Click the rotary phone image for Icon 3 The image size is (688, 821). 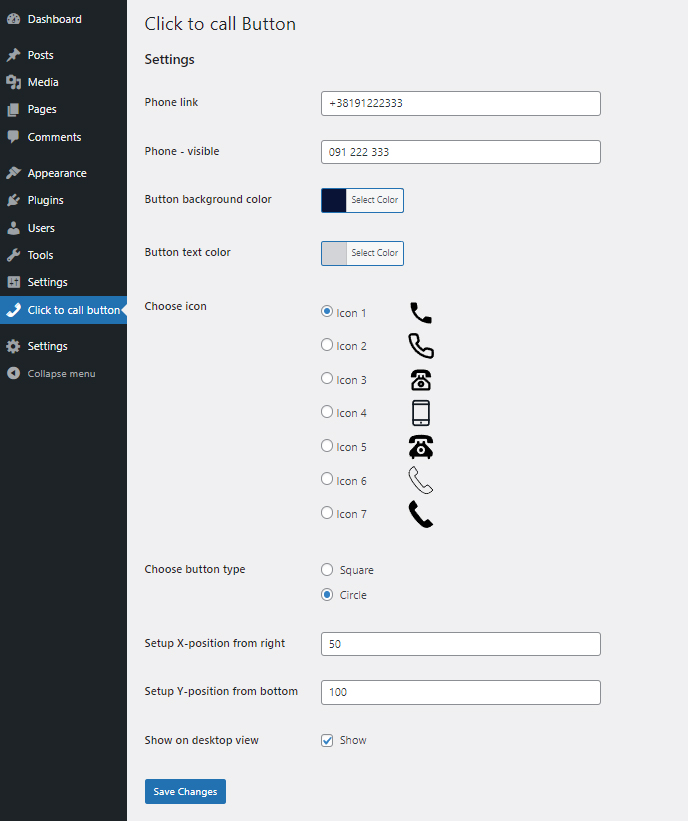coord(421,380)
